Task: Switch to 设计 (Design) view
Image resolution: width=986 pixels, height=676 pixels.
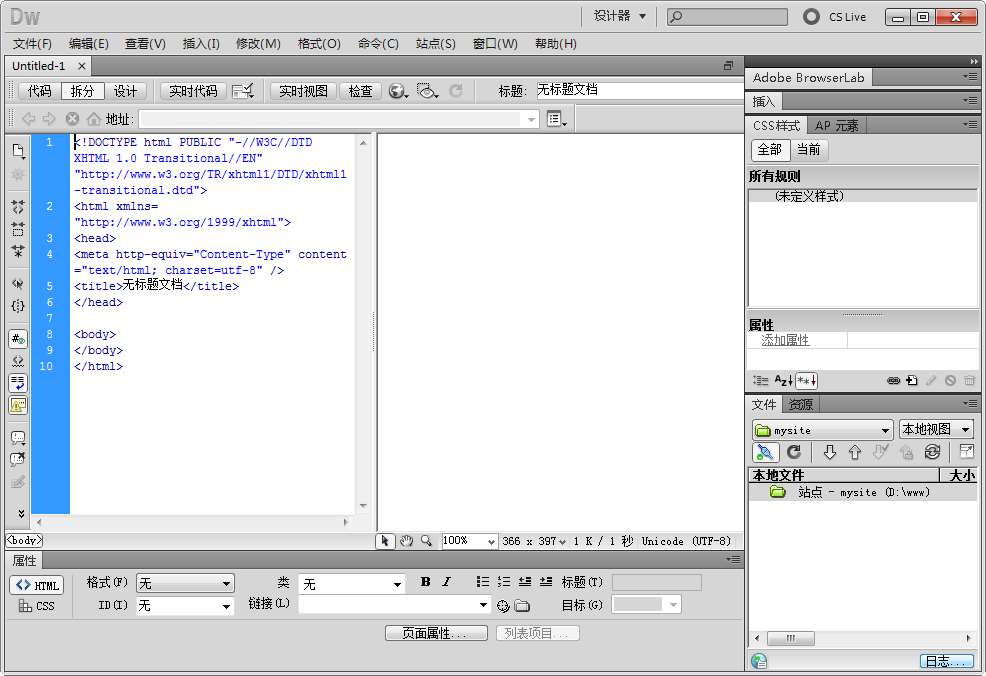Action: 125,91
